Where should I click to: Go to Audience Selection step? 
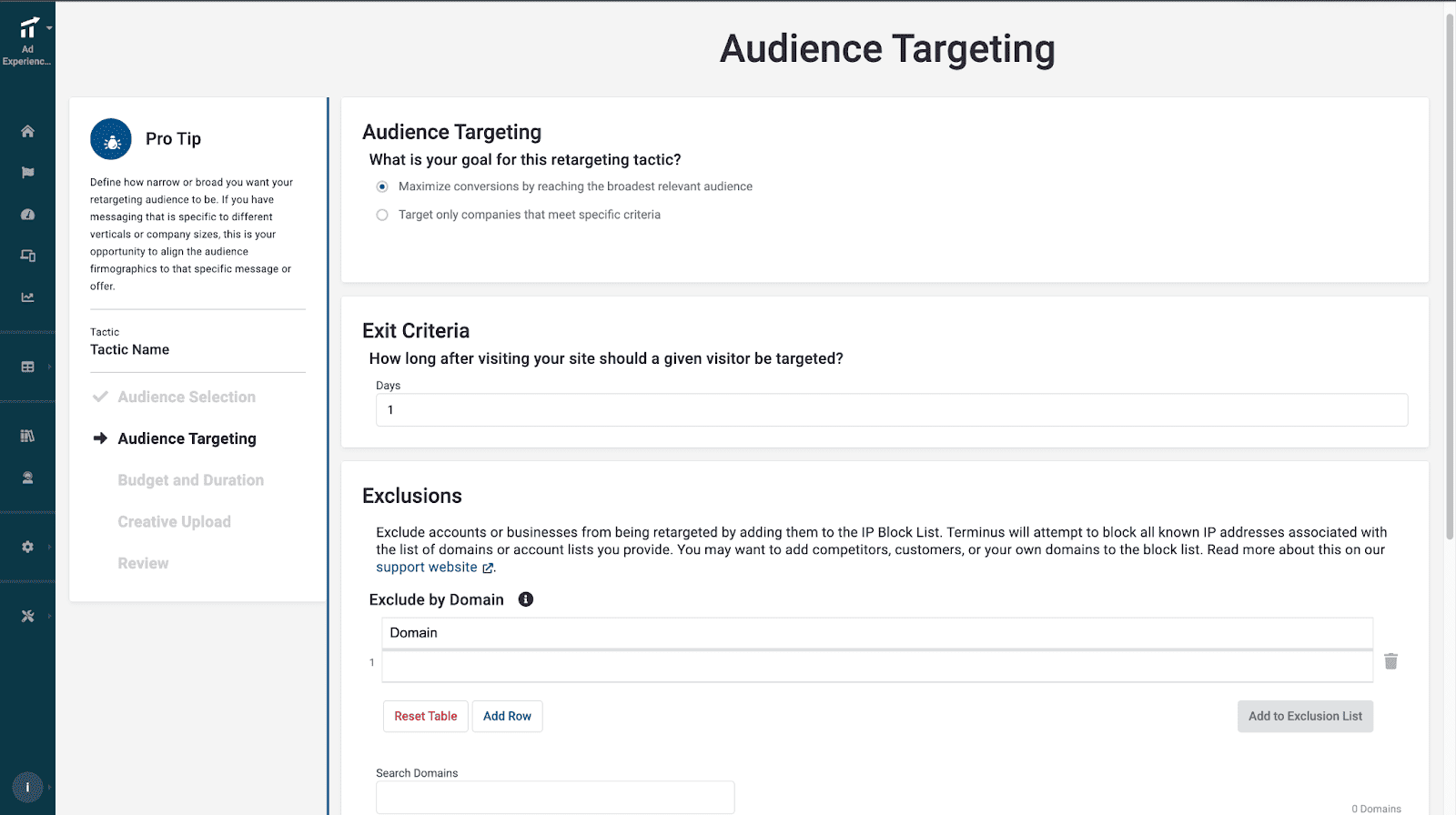pos(187,397)
